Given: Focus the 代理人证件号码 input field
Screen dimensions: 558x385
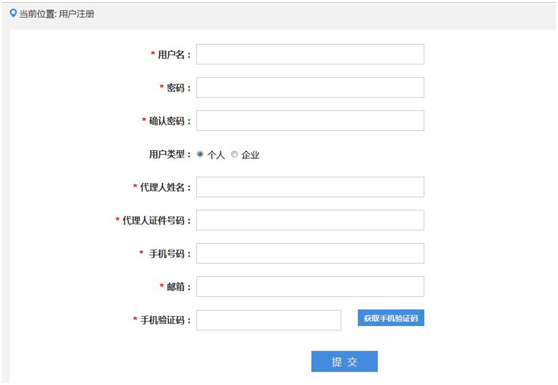Looking at the screenshot, I should click(310, 220).
